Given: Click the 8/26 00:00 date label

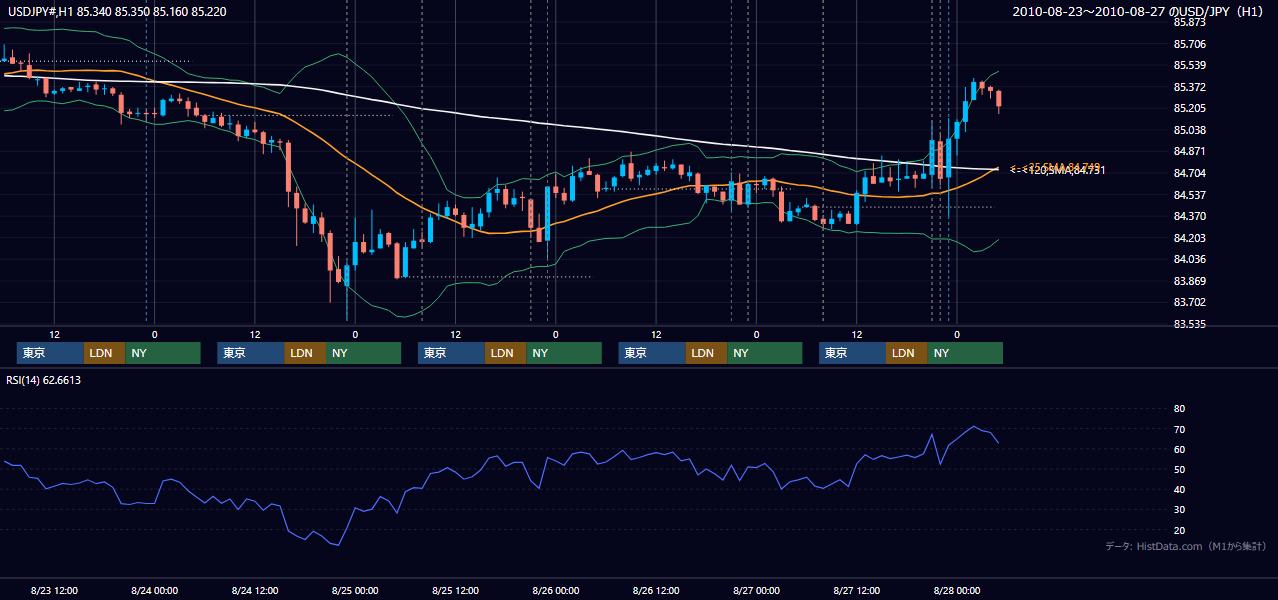Looking at the screenshot, I should pos(556,590).
